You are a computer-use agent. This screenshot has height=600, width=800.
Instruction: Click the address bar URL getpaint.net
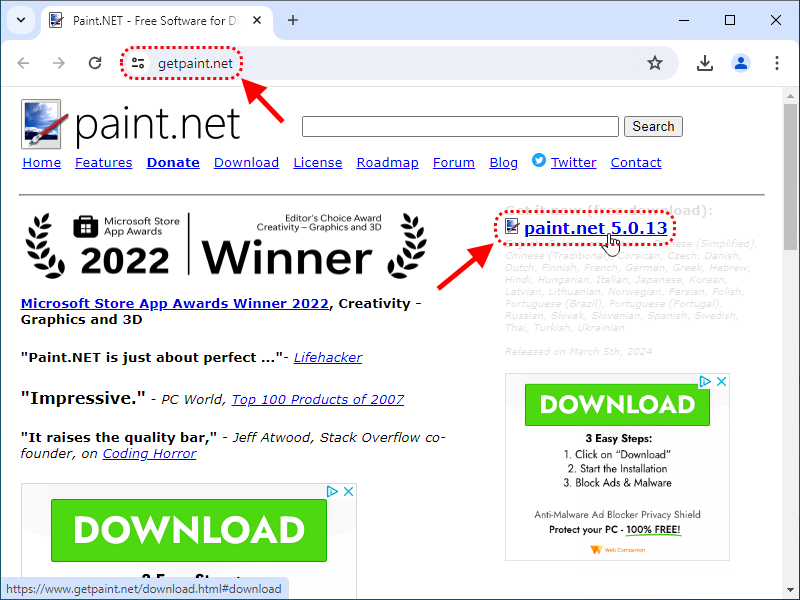coord(195,64)
